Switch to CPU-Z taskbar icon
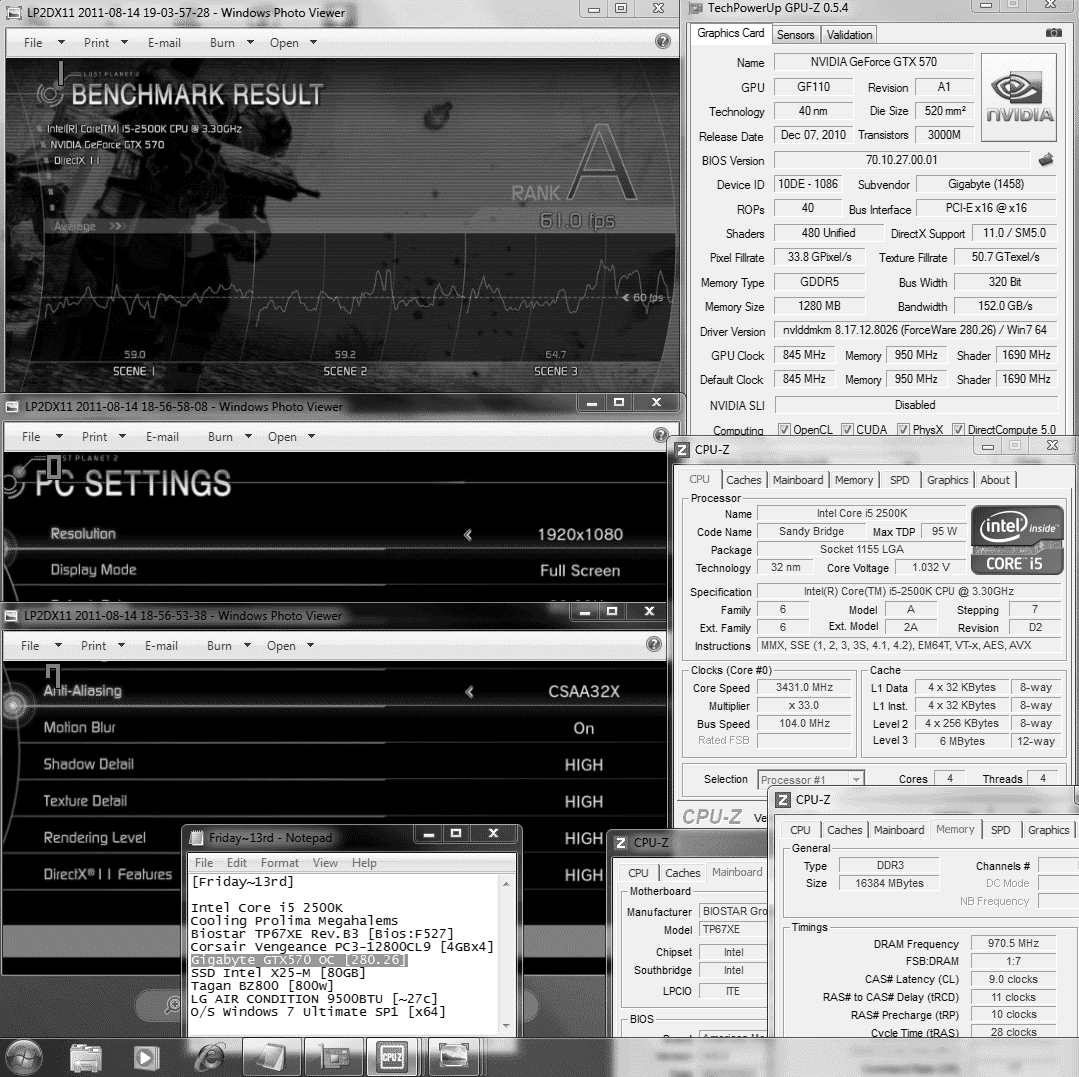This screenshot has height=1077, width=1079. coord(393,1057)
